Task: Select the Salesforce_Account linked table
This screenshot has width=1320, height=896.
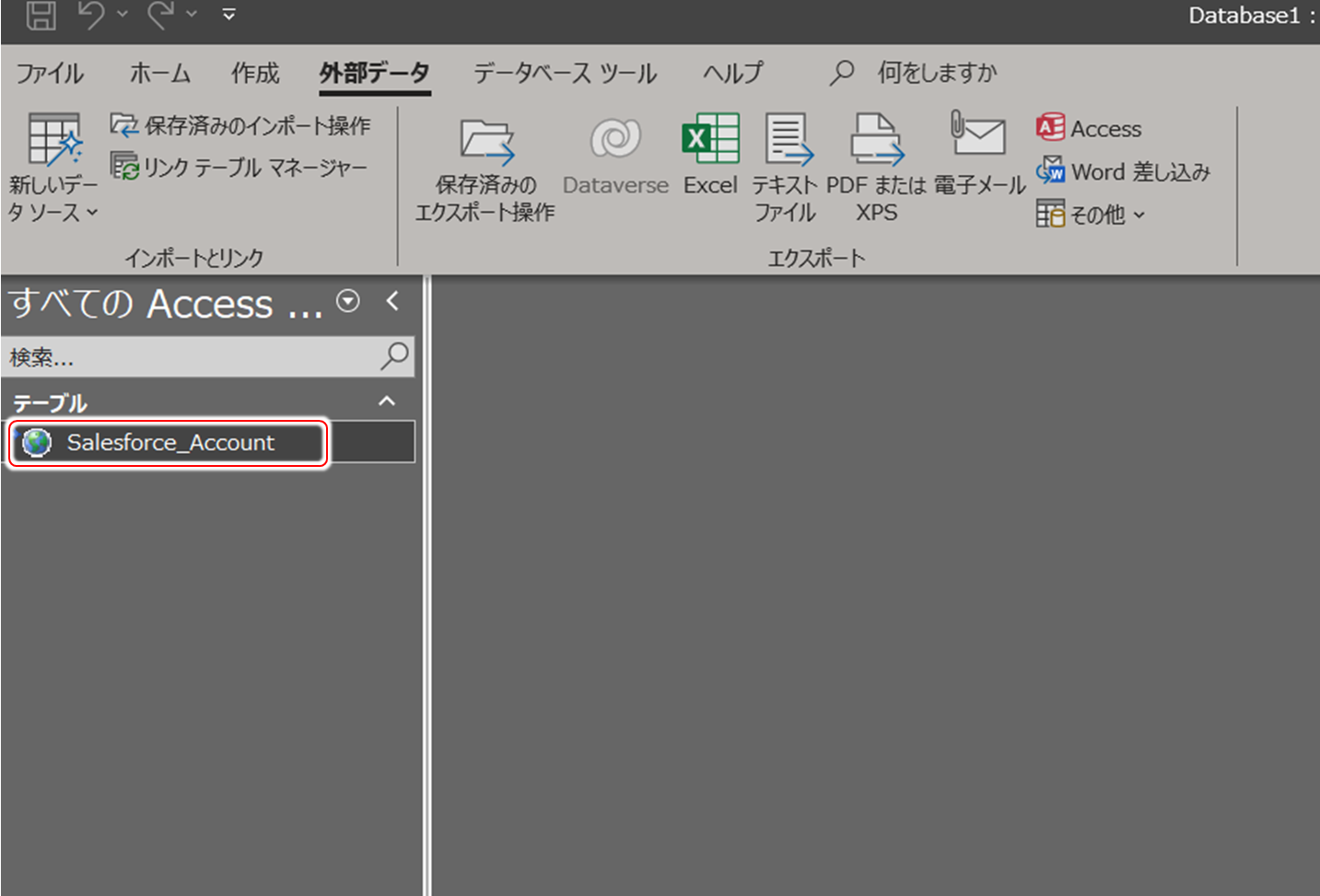Action: (170, 442)
